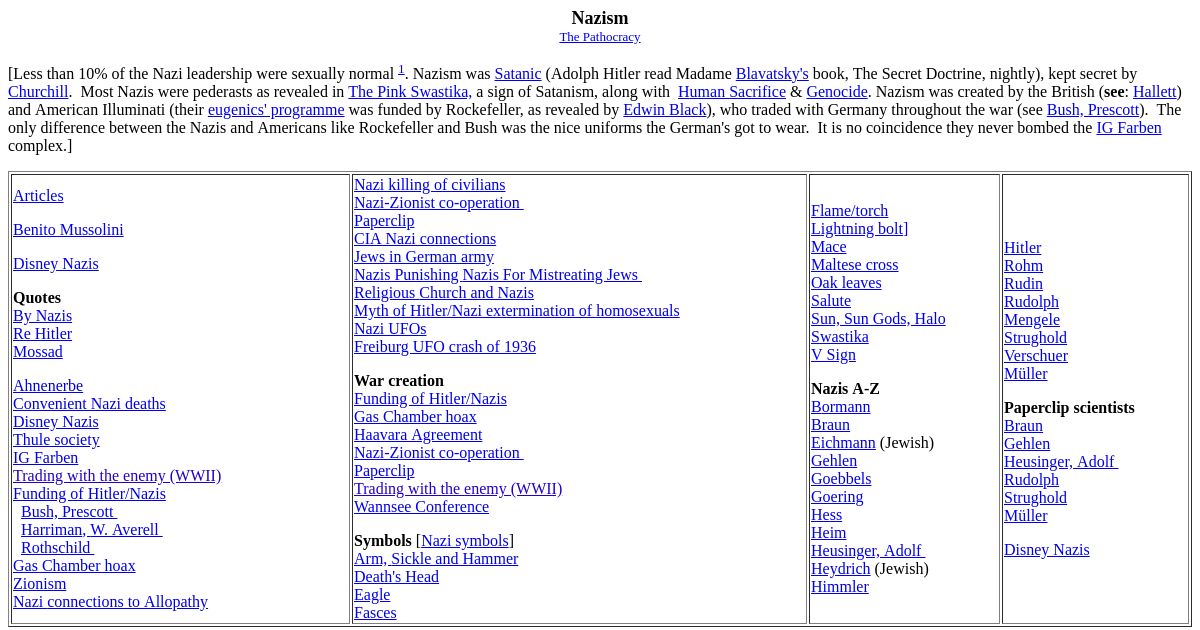The image size is (1200, 630).
Task: Open the Satanic link in intro paragraph
Action: (518, 74)
